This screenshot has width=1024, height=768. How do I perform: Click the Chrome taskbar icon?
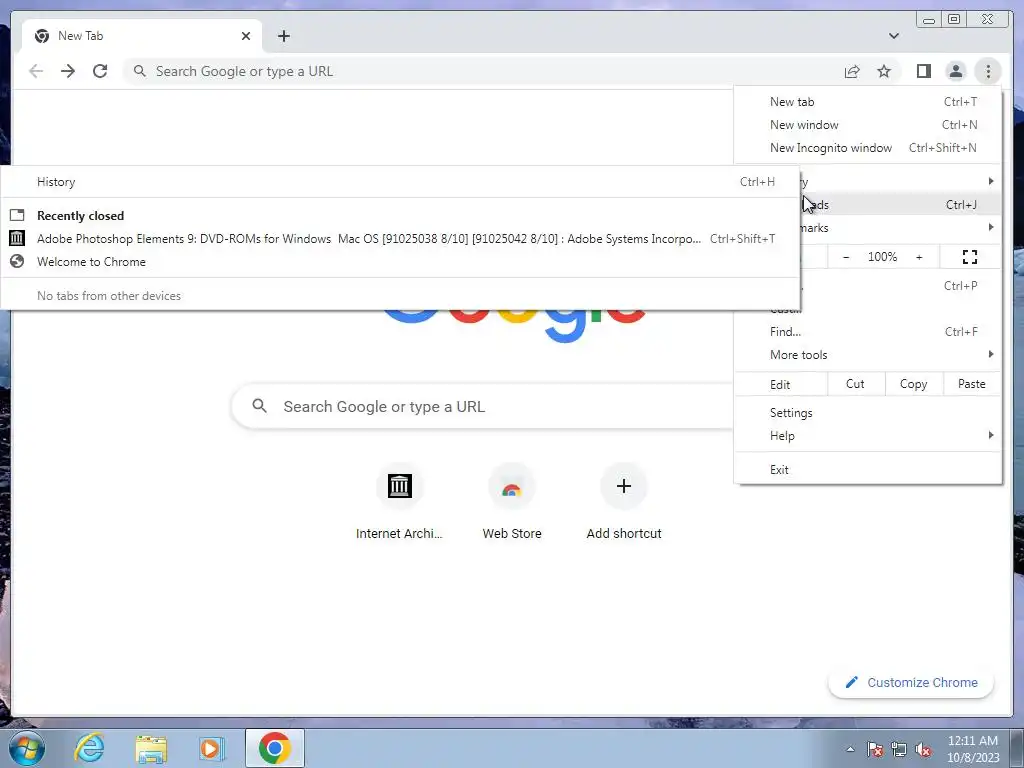(274, 748)
